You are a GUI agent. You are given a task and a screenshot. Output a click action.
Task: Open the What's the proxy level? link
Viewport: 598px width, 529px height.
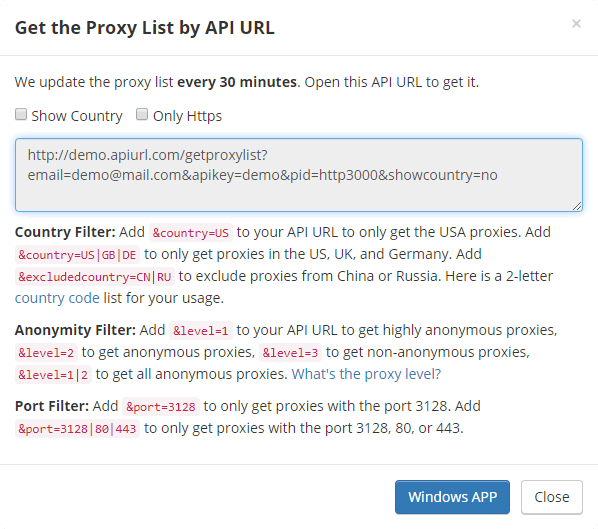(x=366, y=374)
